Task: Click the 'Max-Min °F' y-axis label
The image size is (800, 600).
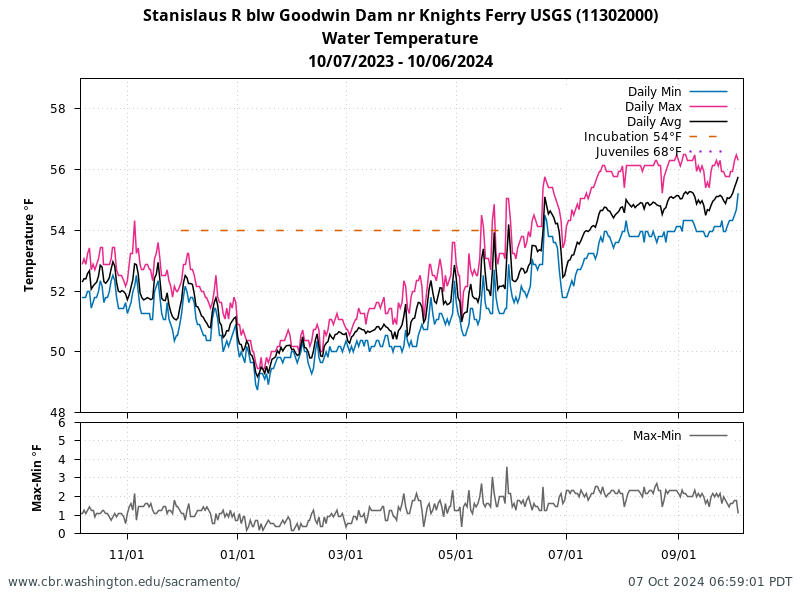Action: (x=37, y=478)
